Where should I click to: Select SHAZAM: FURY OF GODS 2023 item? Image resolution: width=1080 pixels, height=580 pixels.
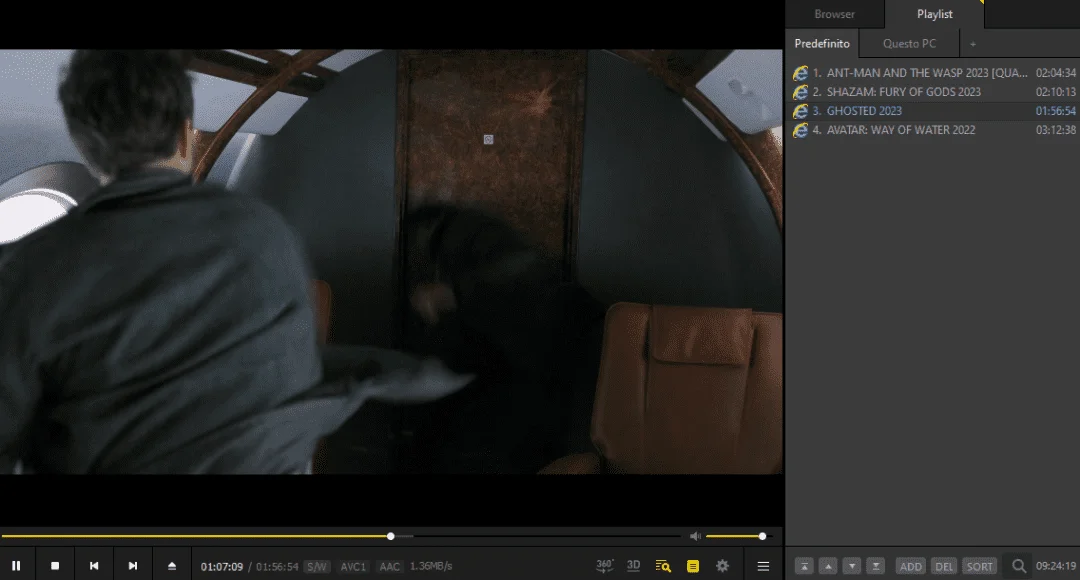(x=933, y=92)
